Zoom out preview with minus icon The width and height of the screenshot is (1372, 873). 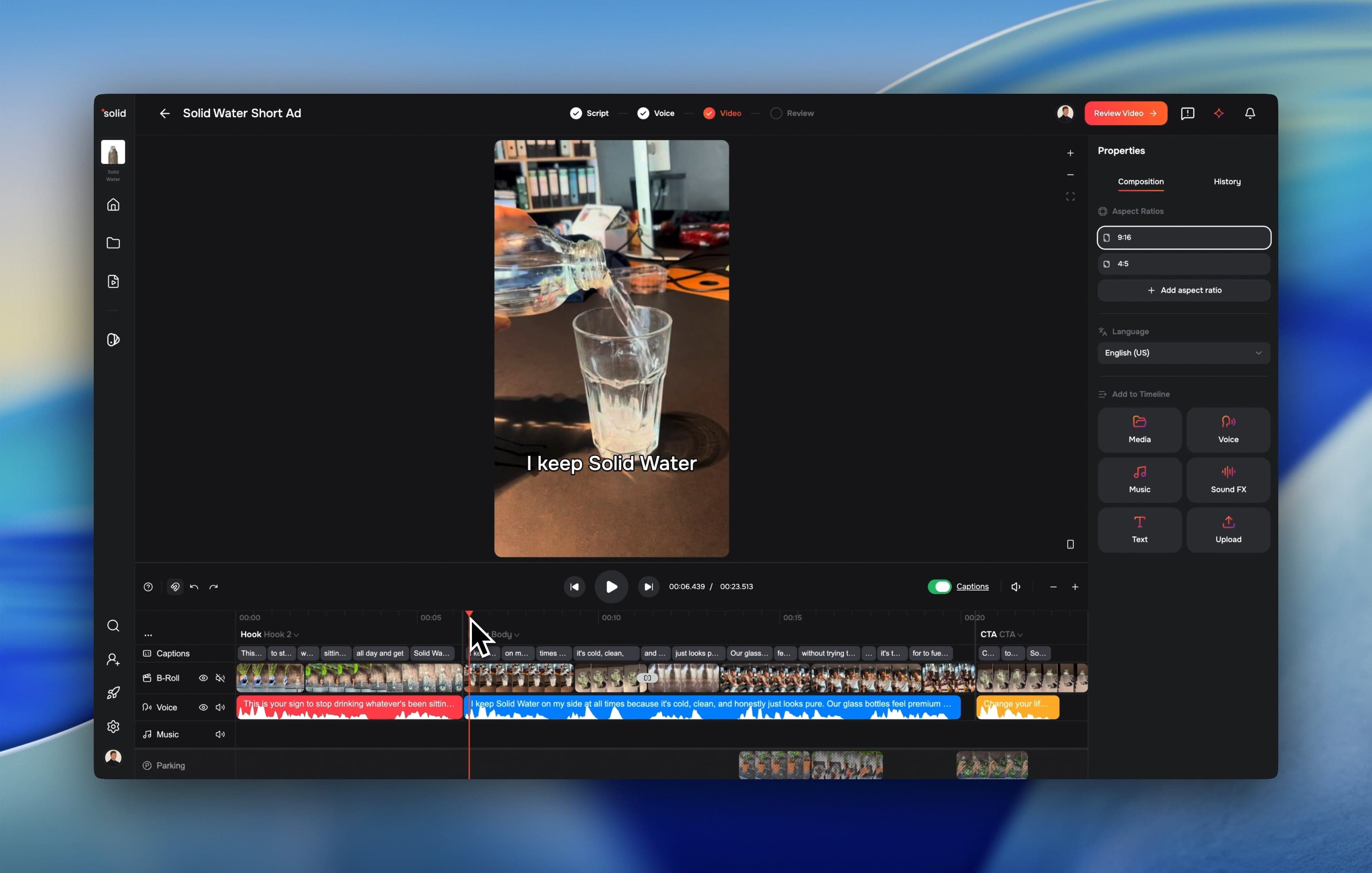(x=1070, y=175)
